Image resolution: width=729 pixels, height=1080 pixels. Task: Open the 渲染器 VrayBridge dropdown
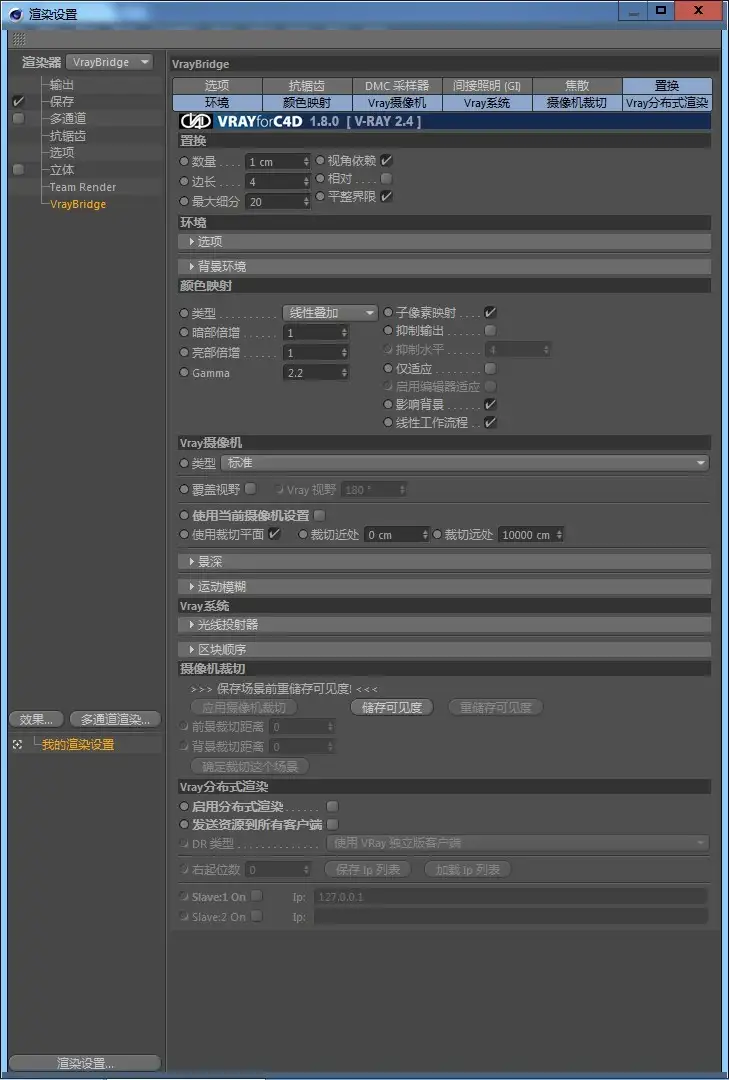pos(110,62)
